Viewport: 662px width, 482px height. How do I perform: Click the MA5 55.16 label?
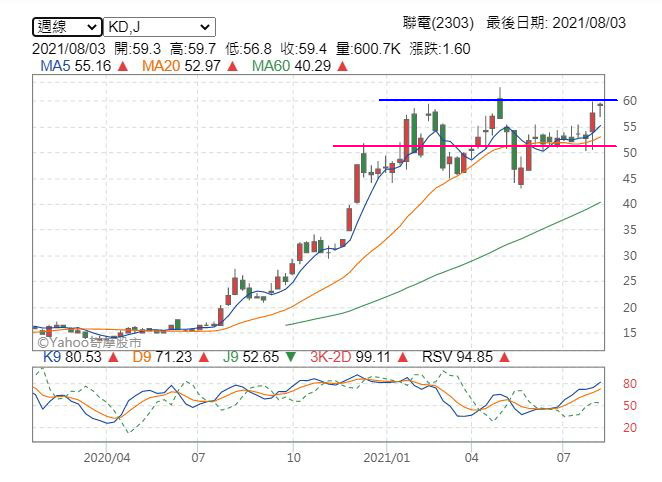(x=76, y=66)
